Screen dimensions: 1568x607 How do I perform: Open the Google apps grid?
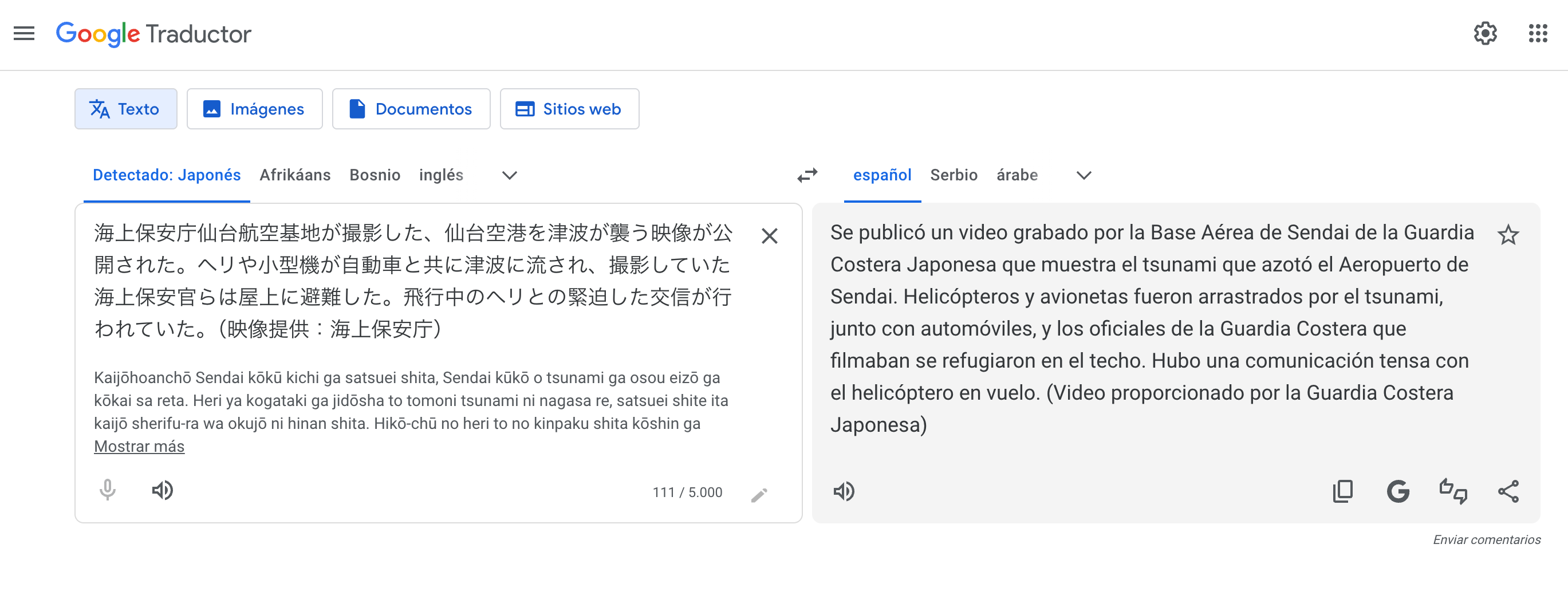tap(1538, 33)
